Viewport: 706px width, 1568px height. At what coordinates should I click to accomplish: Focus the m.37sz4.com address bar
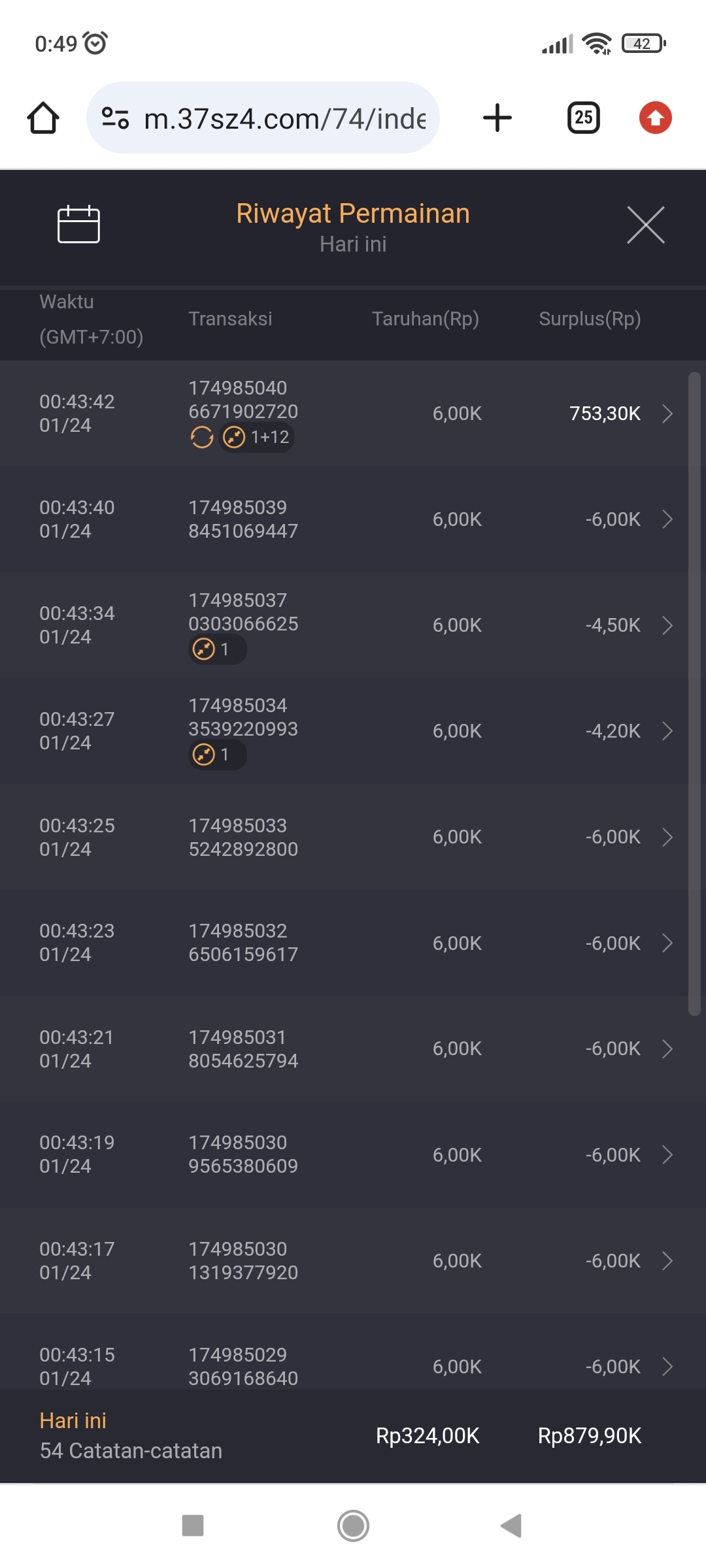click(x=284, y=118)
